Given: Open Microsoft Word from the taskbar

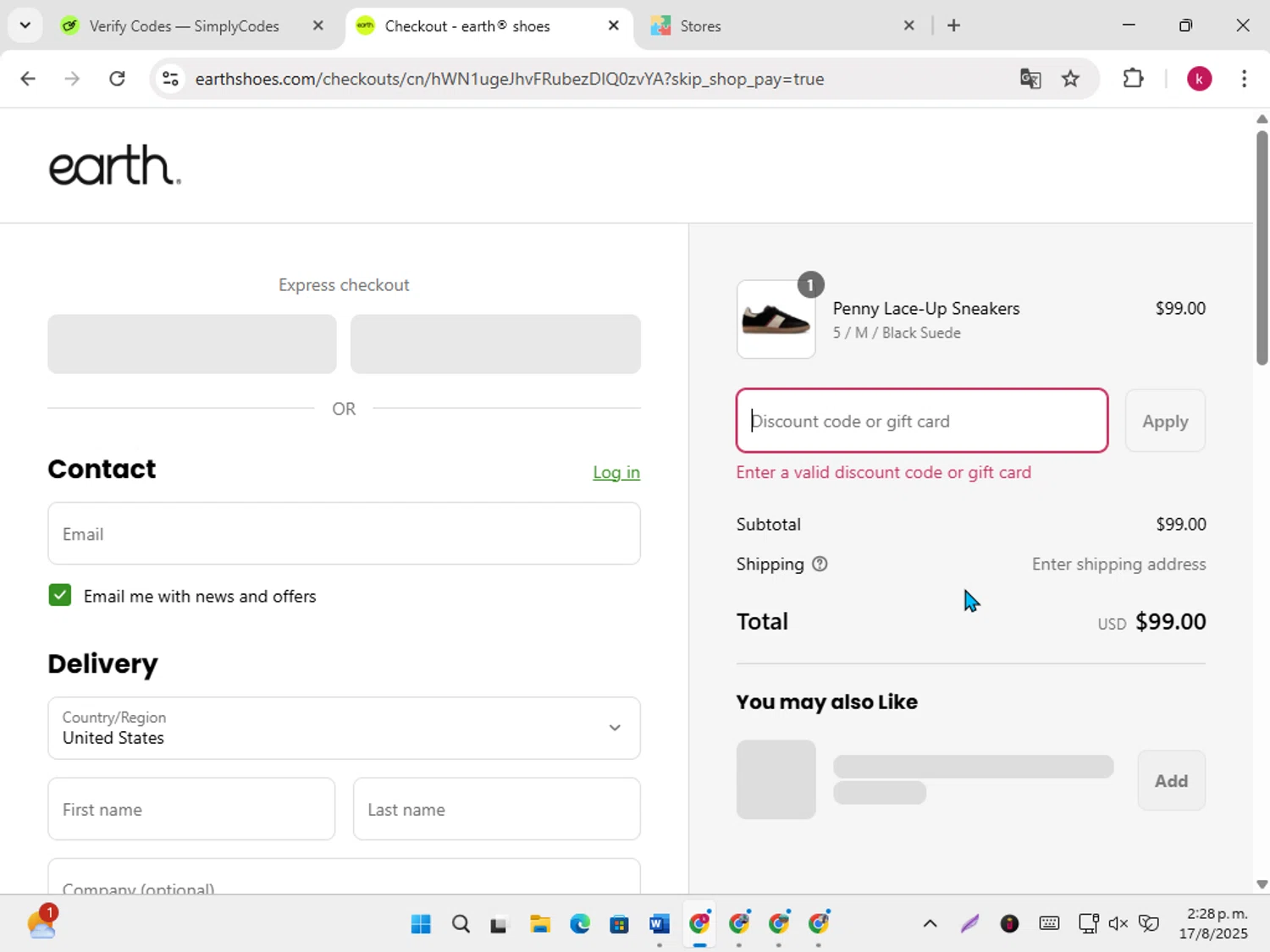Looking at the screenshot, I should point(660,923).
